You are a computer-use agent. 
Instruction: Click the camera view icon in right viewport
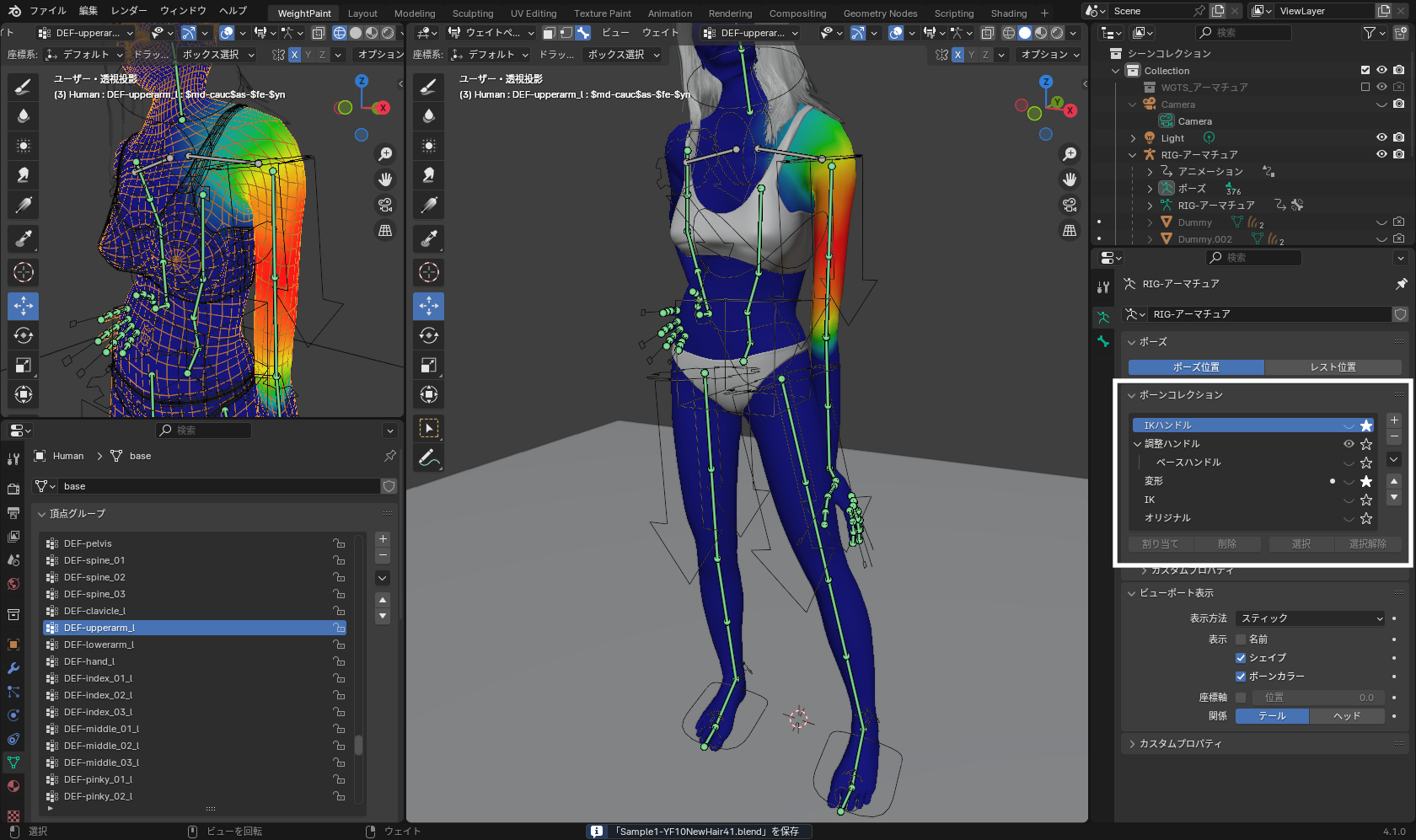1070,205
